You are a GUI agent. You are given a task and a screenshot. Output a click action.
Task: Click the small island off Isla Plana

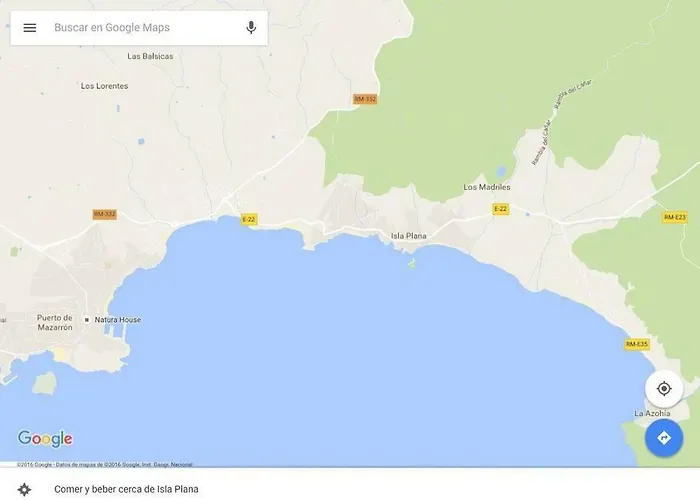[412, 264]
